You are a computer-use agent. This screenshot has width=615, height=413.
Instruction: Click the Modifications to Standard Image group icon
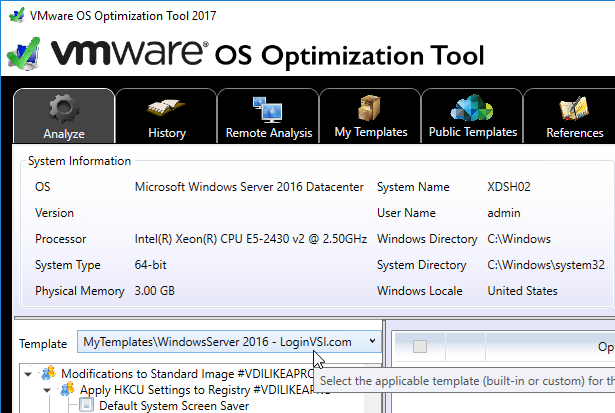click(x=49, y=373)
